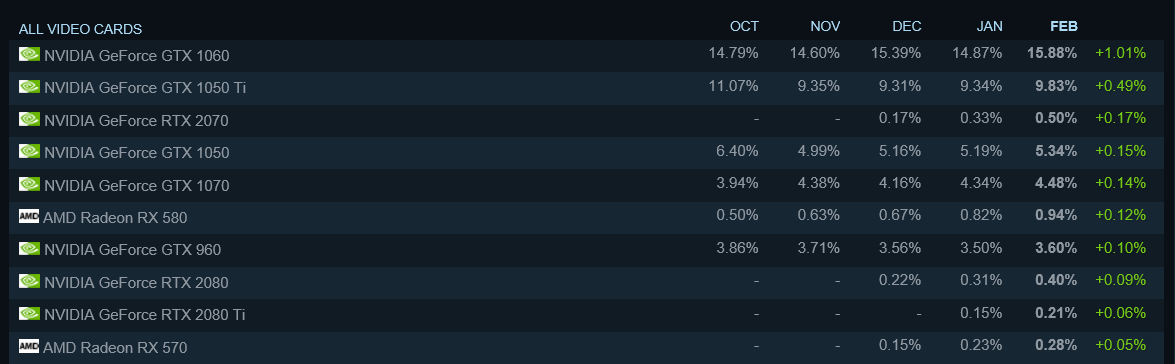Click the +1.01% change value for GTX 1060
This screenshot has height=364, width=1175.
(1120, 53)
